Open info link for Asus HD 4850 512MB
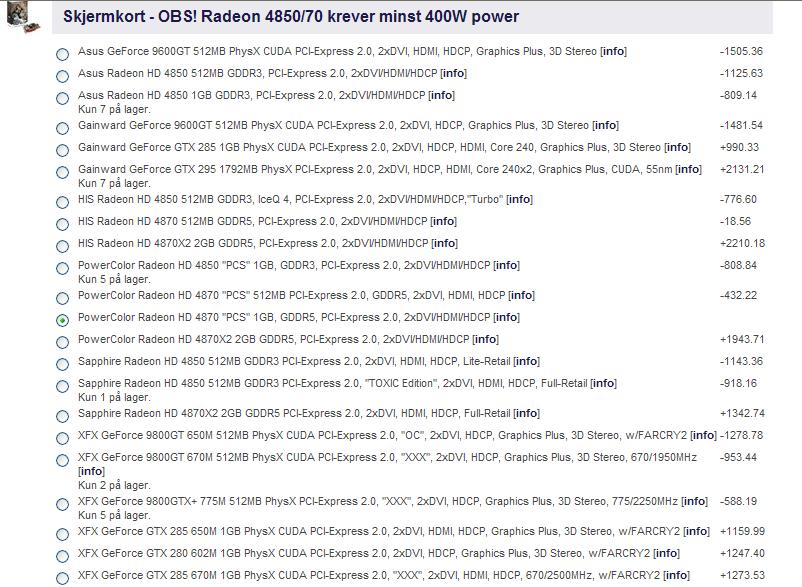 tap(454, 73)
